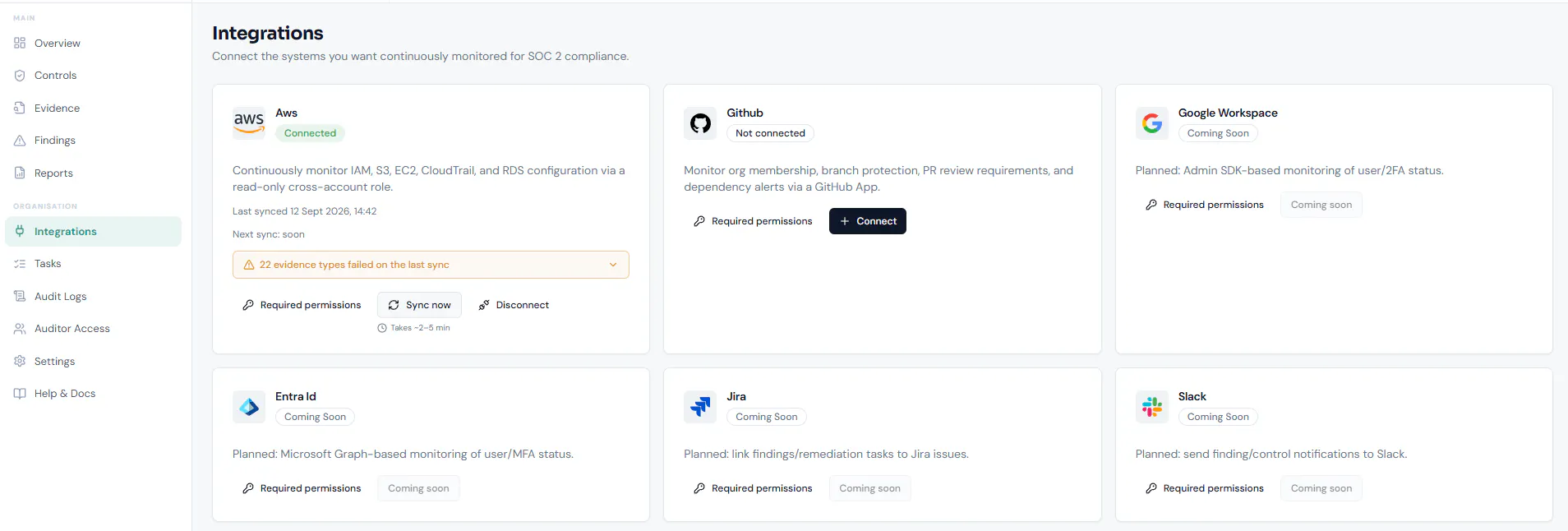Click Coming Soon badge under Jira title
Screen dimensions: 1568x531
coord(767,417)
